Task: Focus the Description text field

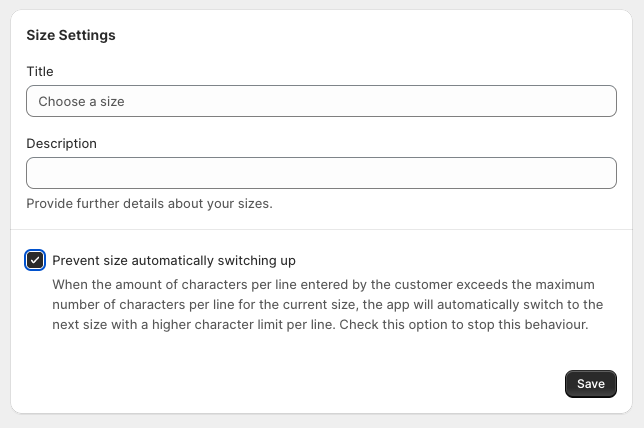Action: [320, 173]
